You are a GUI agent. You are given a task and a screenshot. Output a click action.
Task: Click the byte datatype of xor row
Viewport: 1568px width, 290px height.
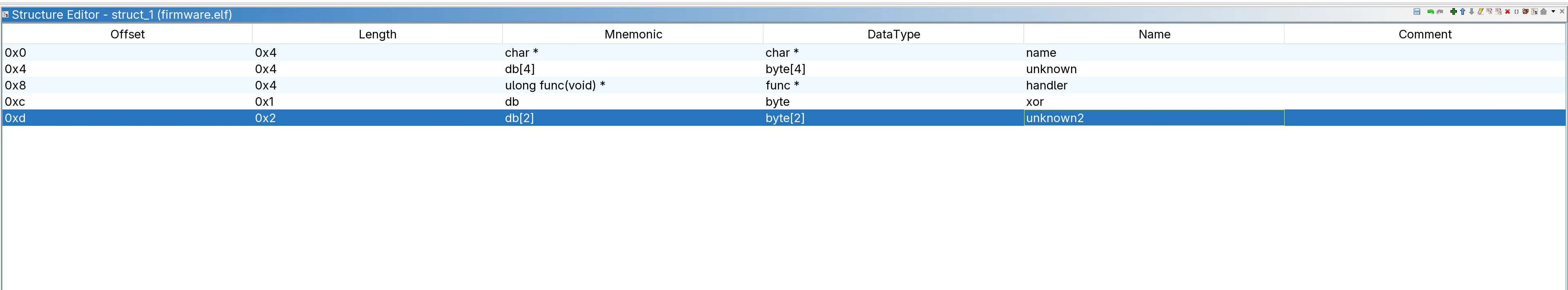777,102
